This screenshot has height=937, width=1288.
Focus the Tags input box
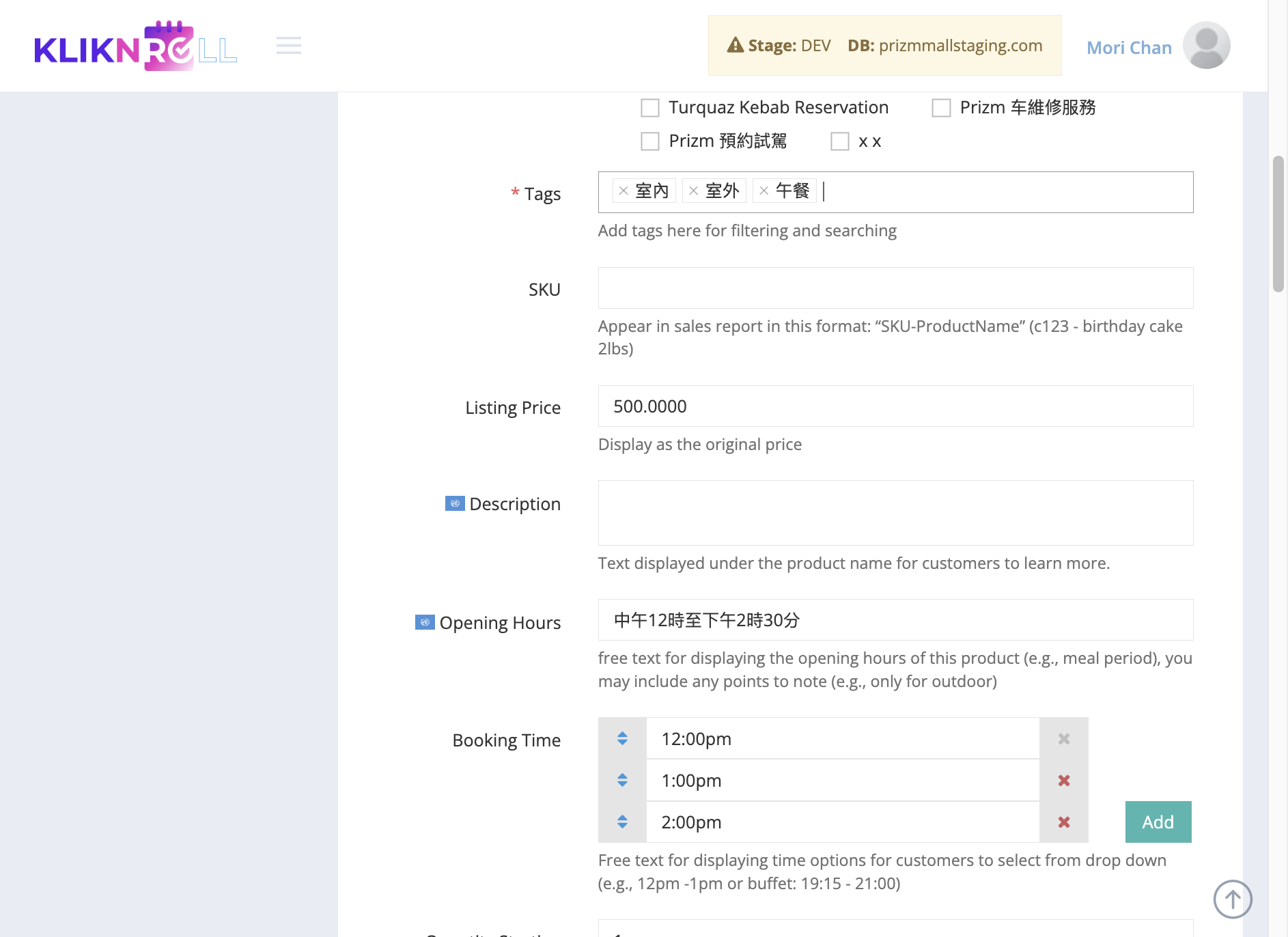pyautogui.click(x=895, y=192)
